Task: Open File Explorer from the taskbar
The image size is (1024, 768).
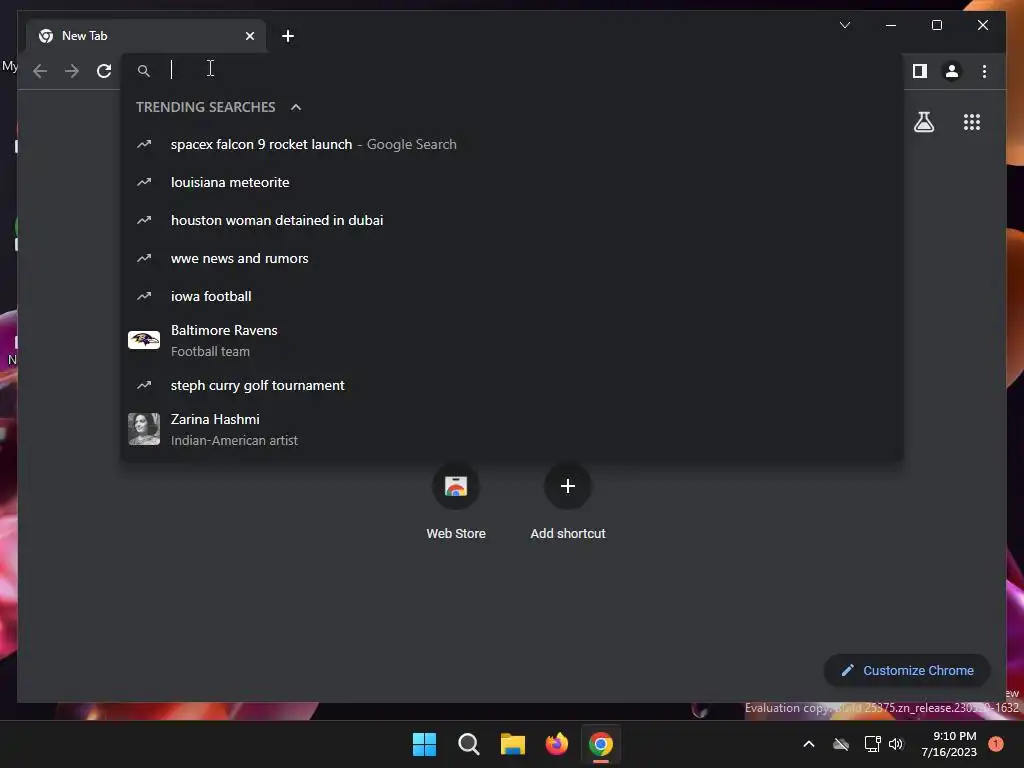Action: (513, 744)
